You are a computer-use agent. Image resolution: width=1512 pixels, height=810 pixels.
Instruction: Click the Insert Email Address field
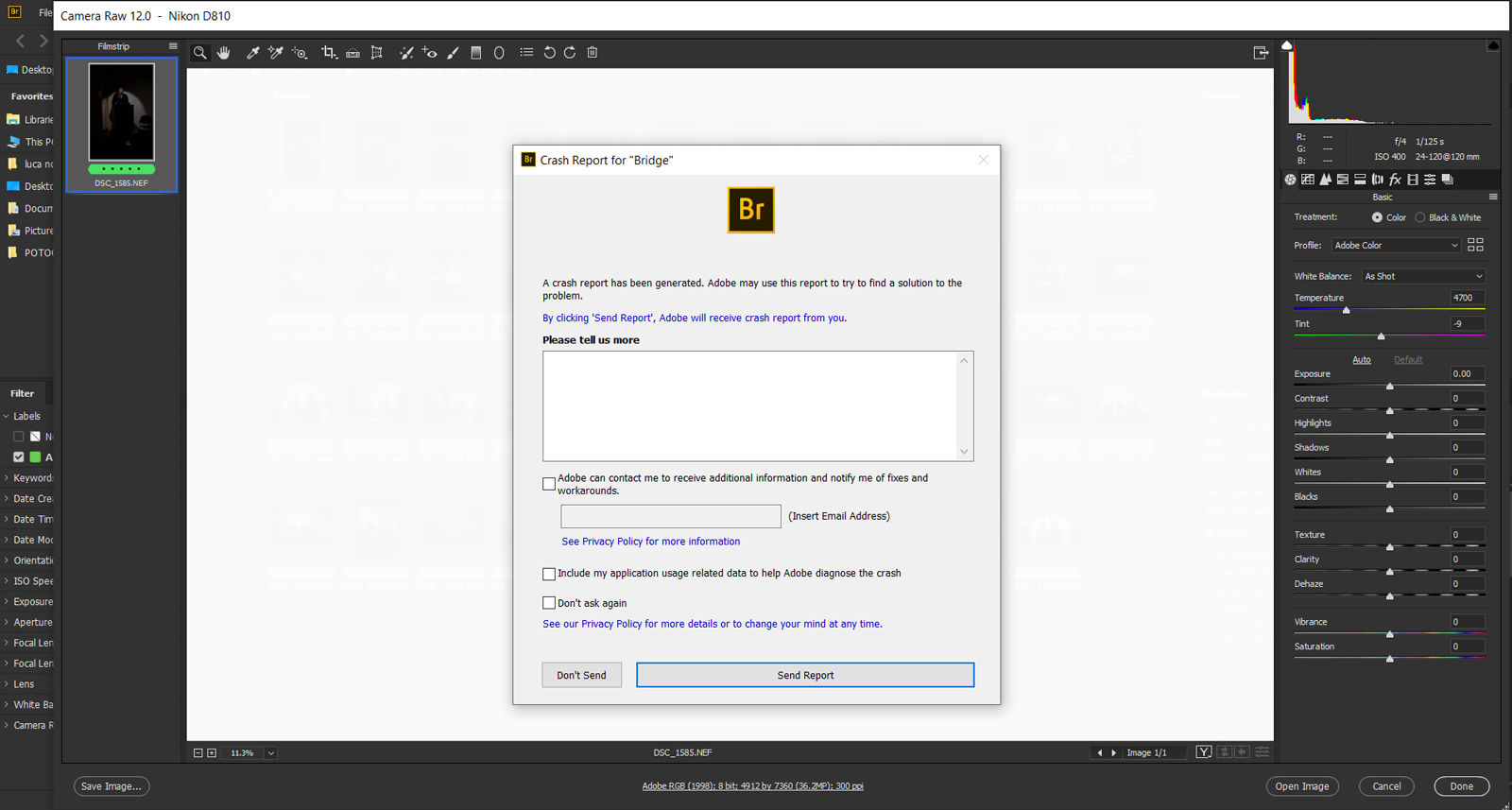(x=671, y=516)
